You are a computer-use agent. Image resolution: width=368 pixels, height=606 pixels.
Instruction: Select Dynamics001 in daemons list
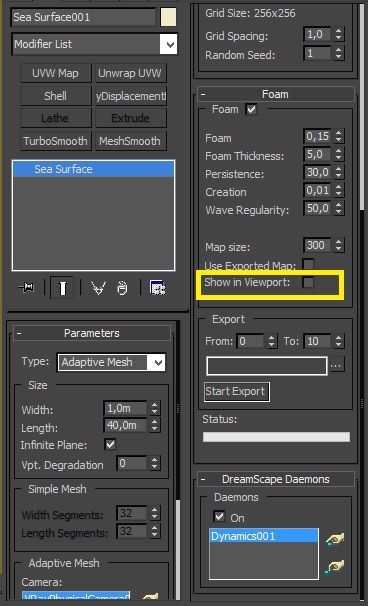coord(264,536)
